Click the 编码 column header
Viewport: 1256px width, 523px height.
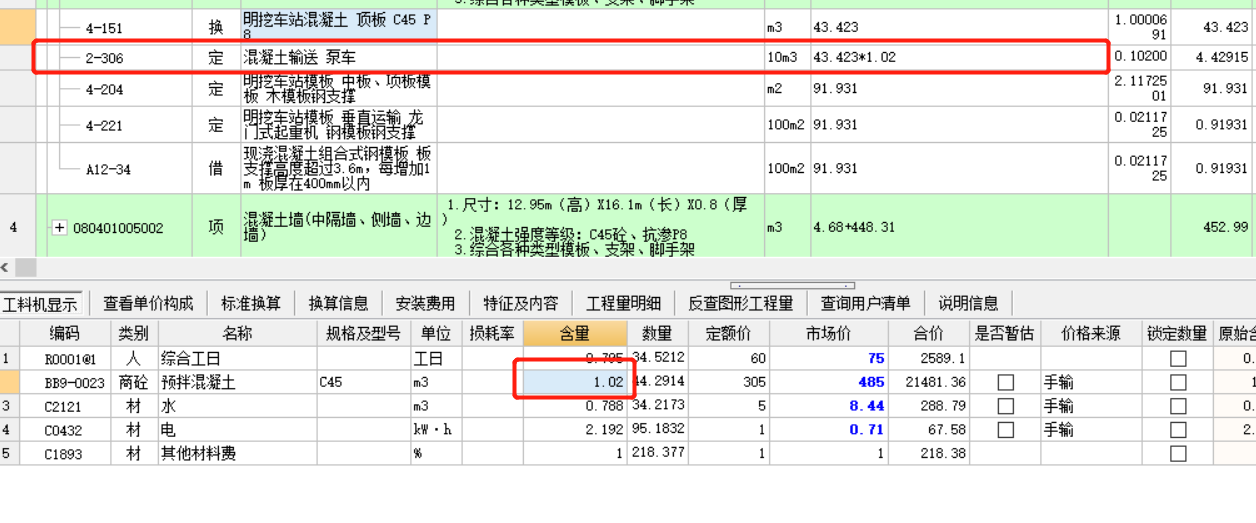tap(65, 333)
